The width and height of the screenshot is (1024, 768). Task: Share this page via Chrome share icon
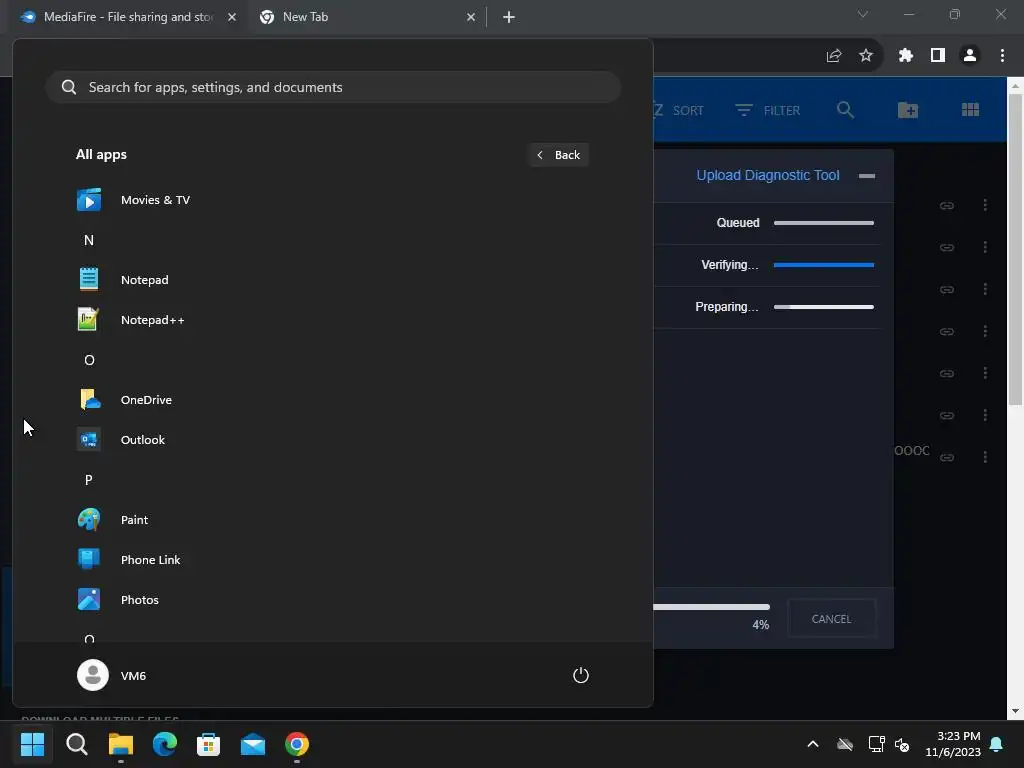(x=834, y=56)
